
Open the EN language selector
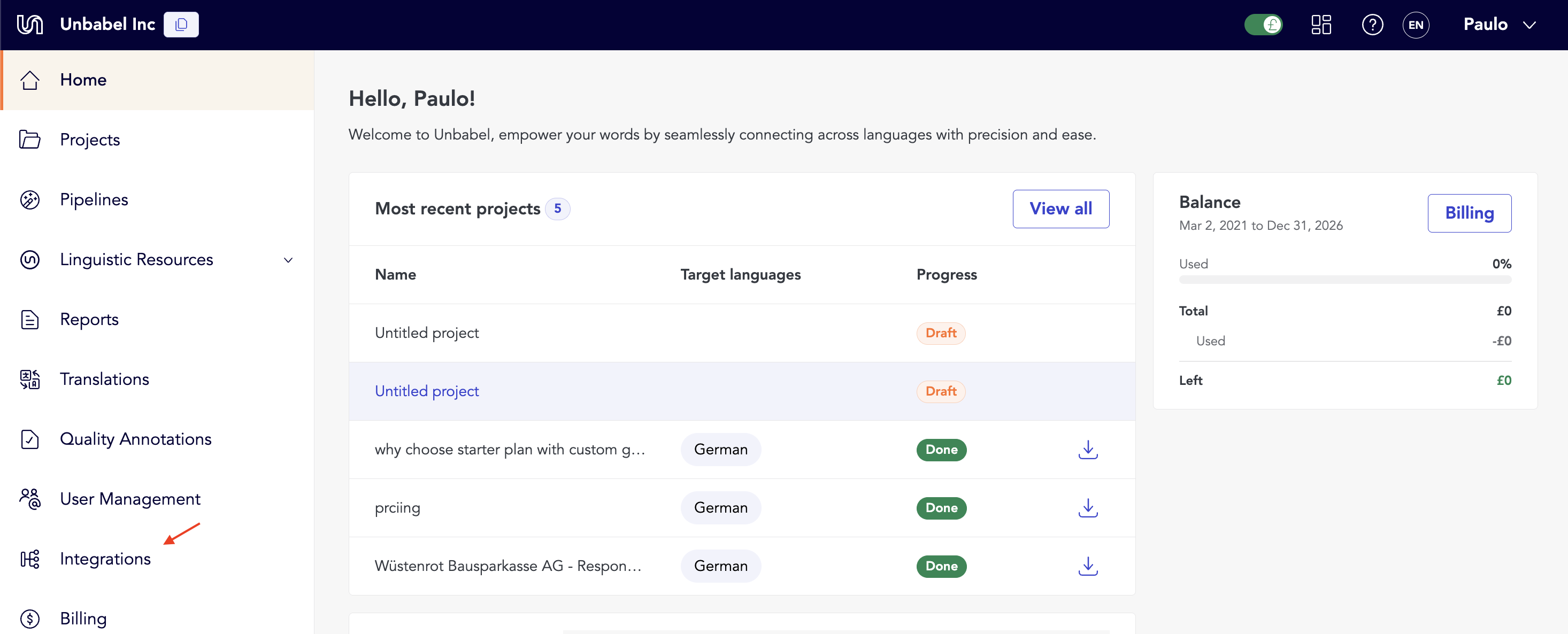coord(1416,25)
